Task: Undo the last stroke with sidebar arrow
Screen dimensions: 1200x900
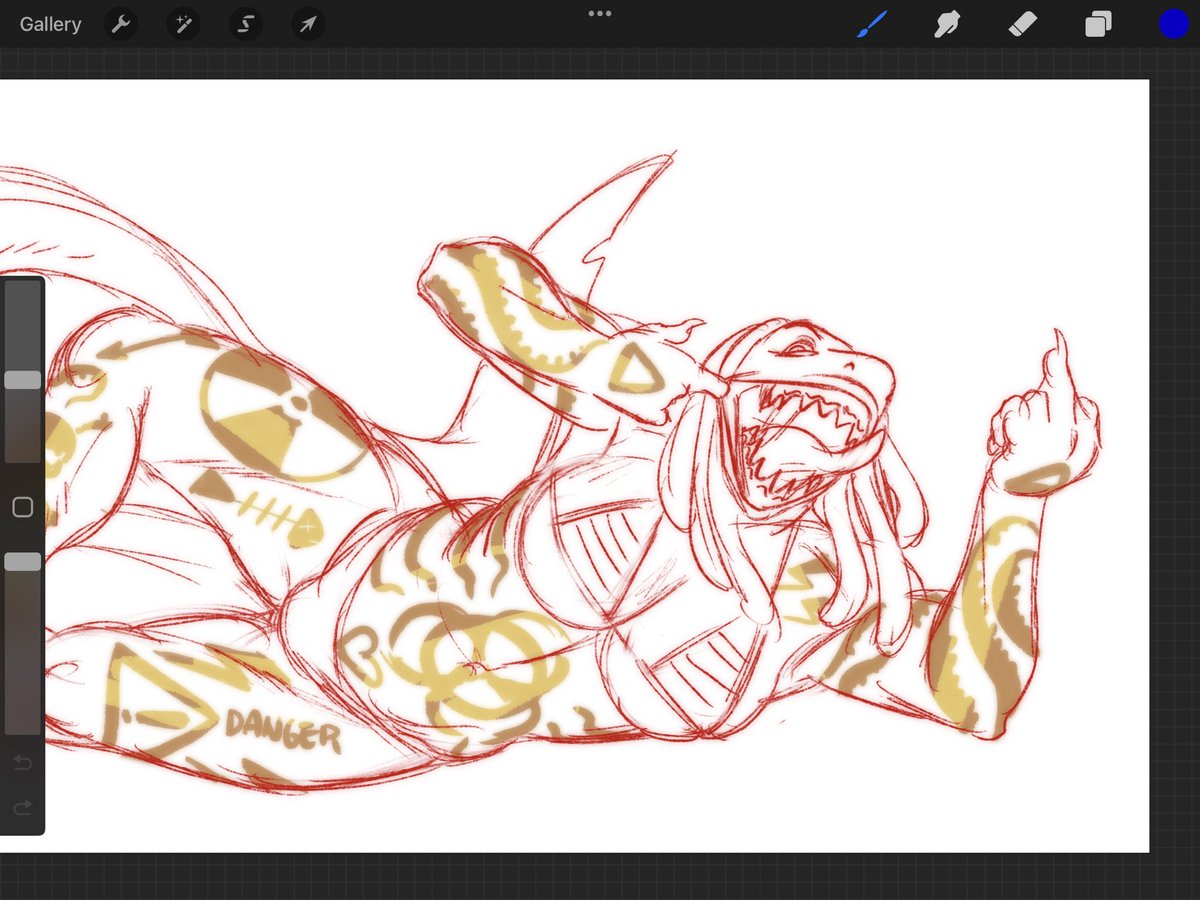Action: pyautogui.click(x=22, y=764)
